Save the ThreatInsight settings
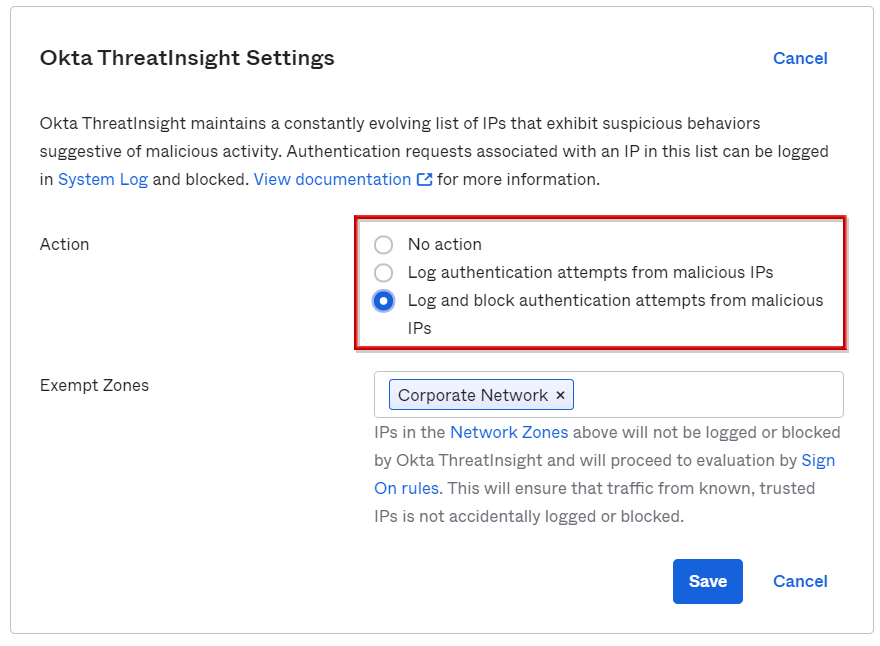 pyautogui.click(x=707, y=582)
